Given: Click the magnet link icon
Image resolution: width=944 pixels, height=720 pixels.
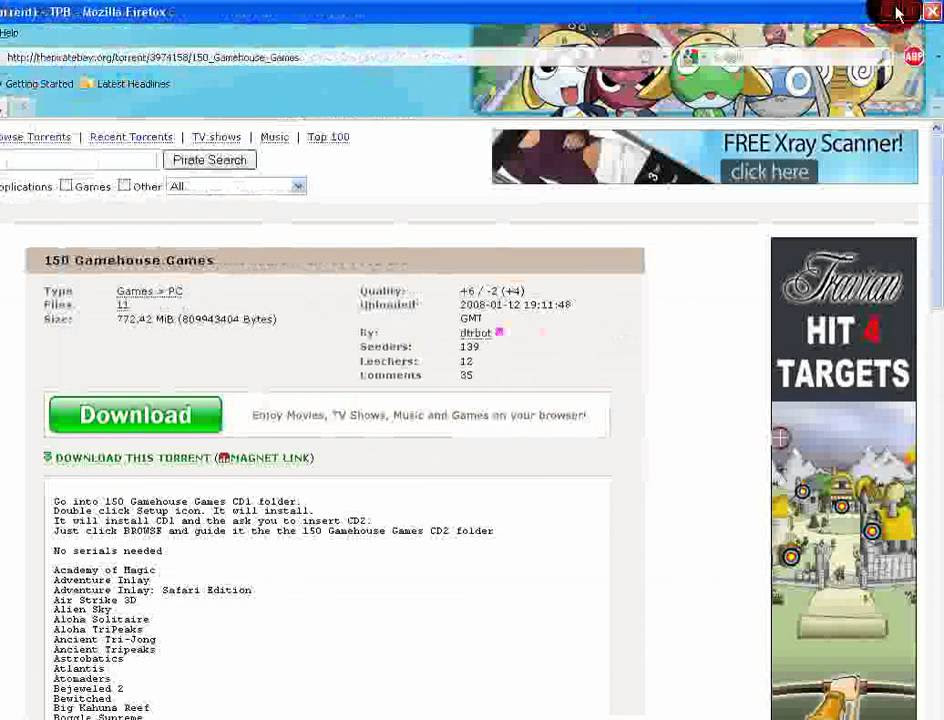Looking at the screenshot, I should tap(224, 458).
